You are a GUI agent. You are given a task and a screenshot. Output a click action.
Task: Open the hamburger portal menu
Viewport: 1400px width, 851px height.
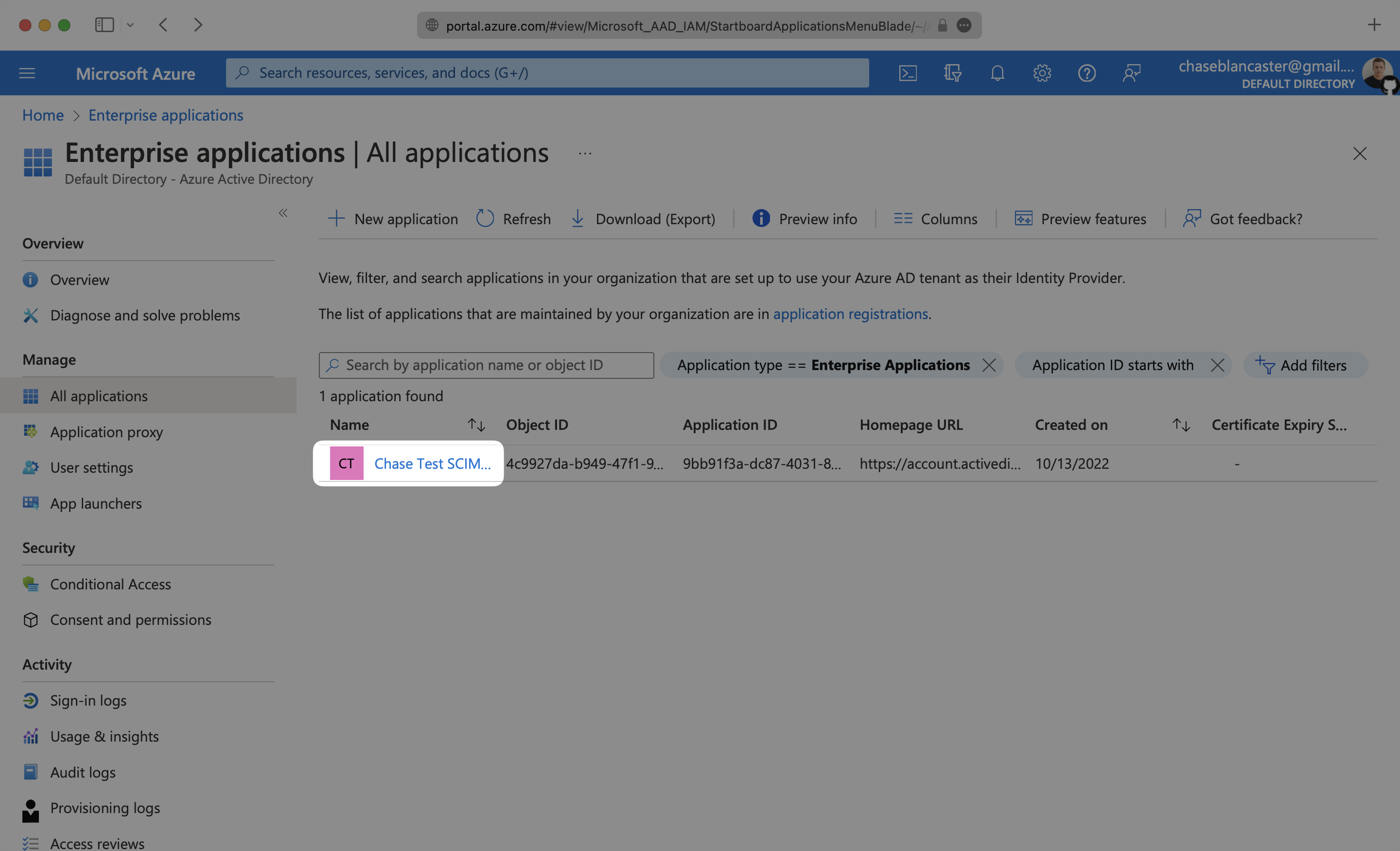27,73
